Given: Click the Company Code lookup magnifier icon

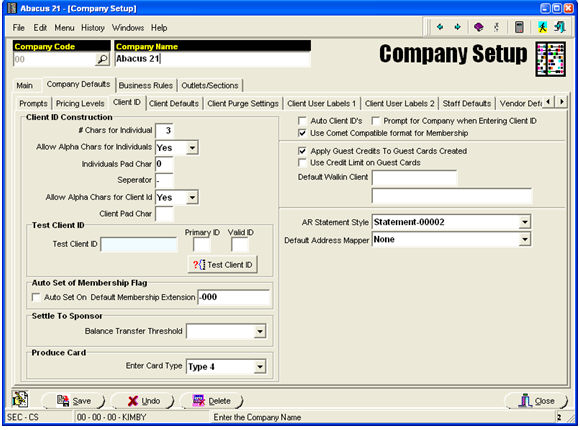Looking at the screenshot, I should pos(102,59).
